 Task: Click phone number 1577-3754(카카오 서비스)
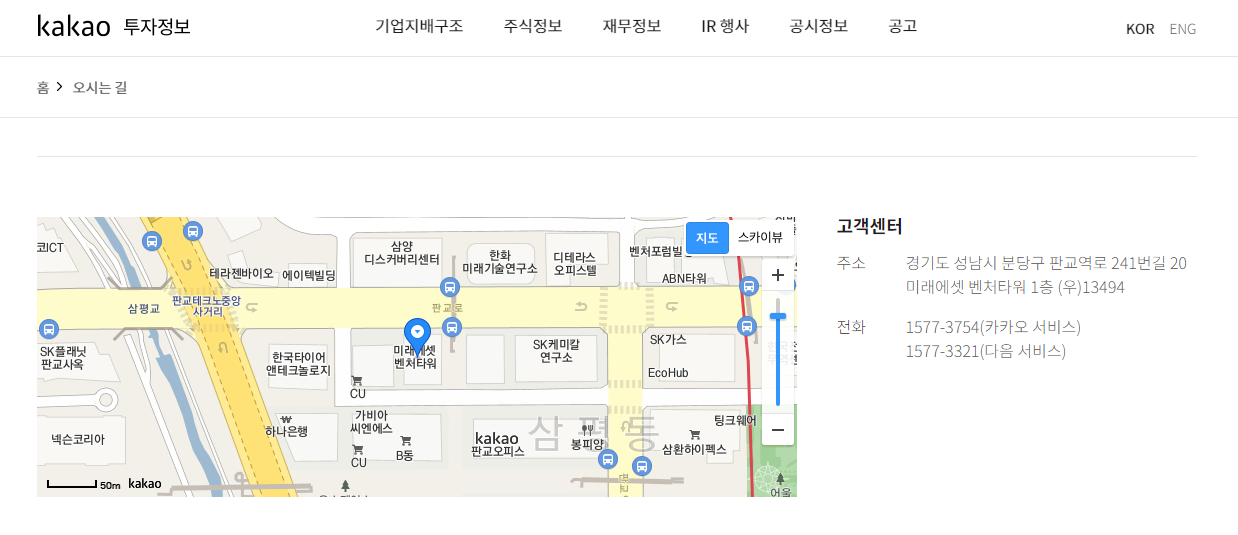(993, 327)
